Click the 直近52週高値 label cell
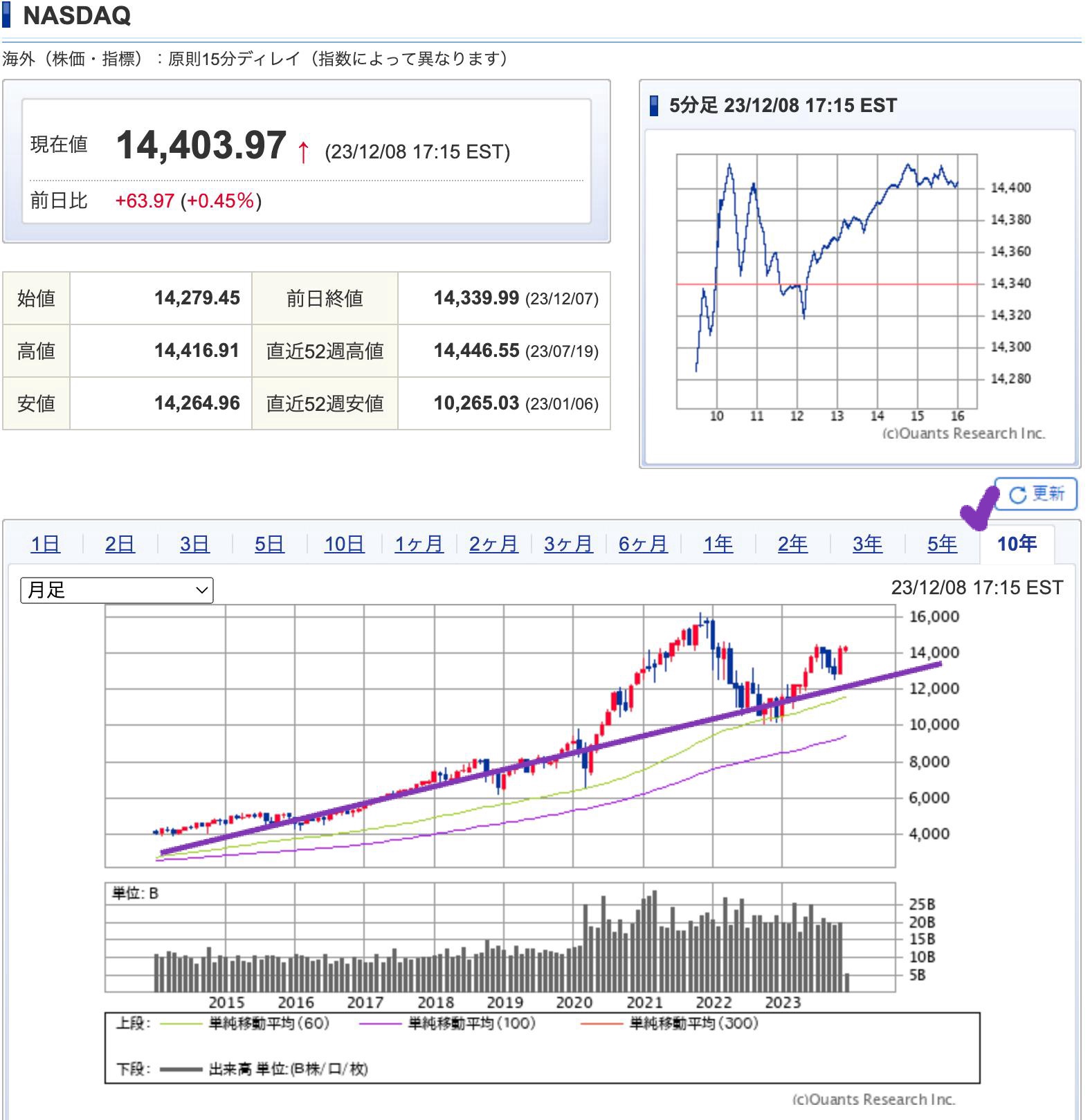The width and height of the screenshot is (1090, 1120). point(325,351)
